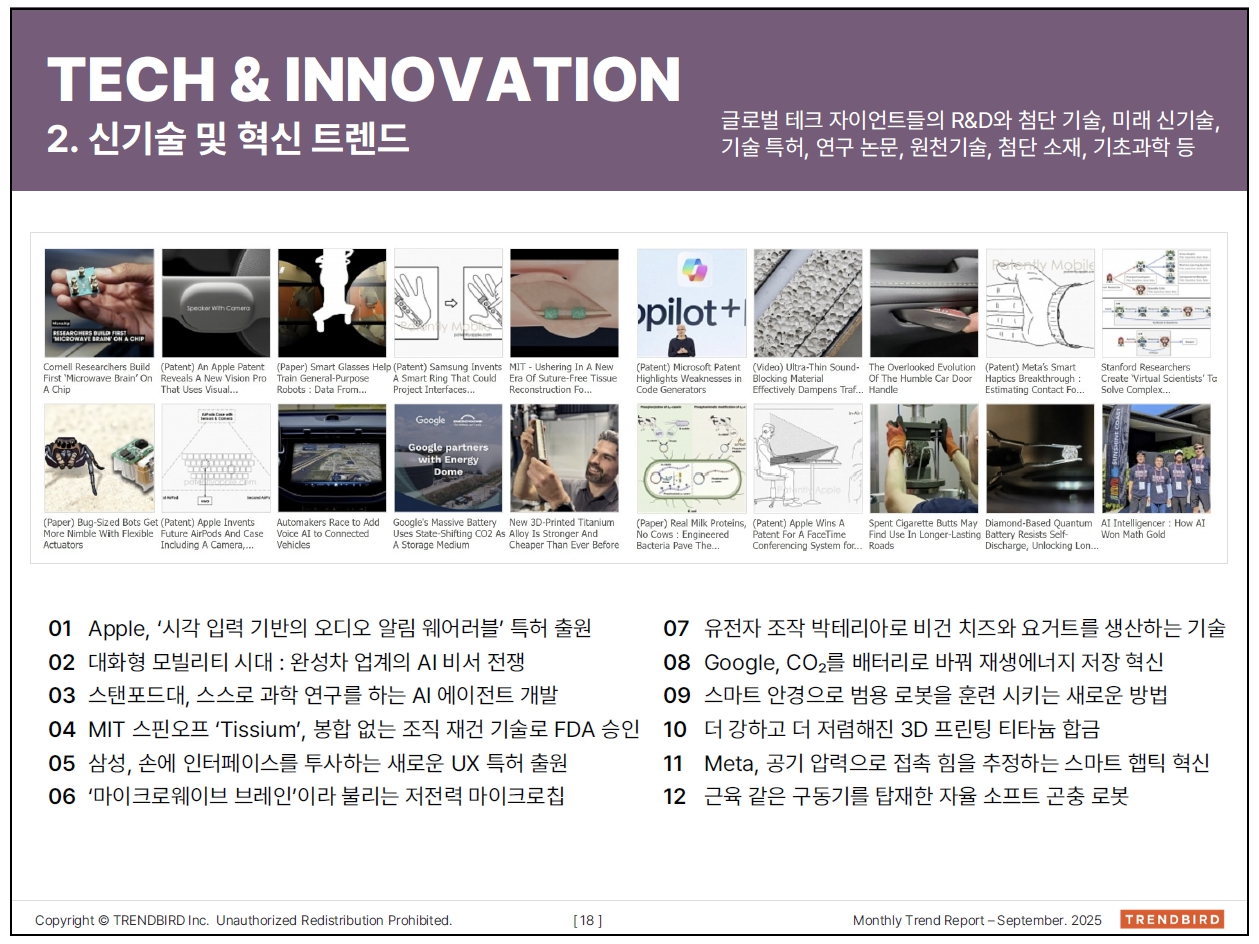Image resolution: width=1259 pixels, height=944 pixels.
Task: Select list item 06 on the microwave brain microchip
Action: click(305, 797)
